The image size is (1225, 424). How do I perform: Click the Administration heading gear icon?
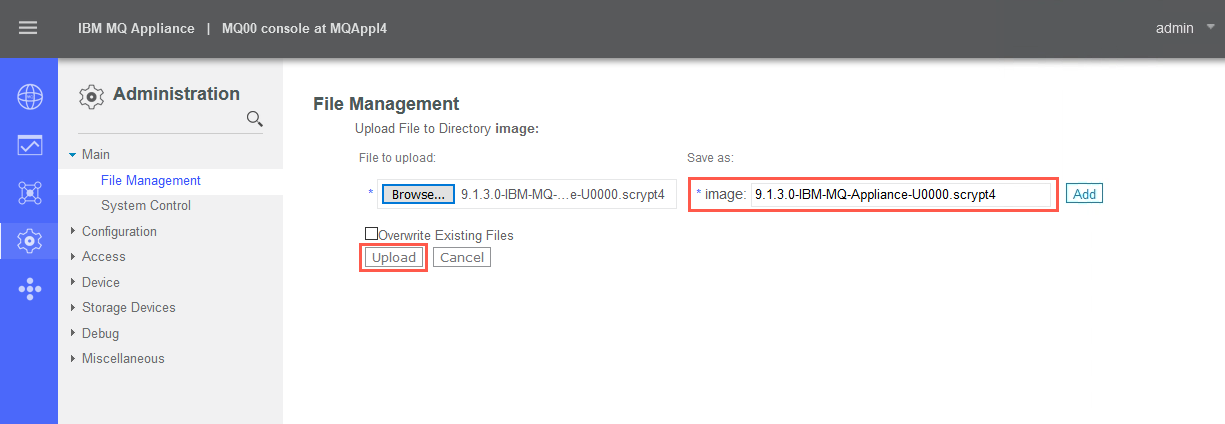(x=91, y=95)
